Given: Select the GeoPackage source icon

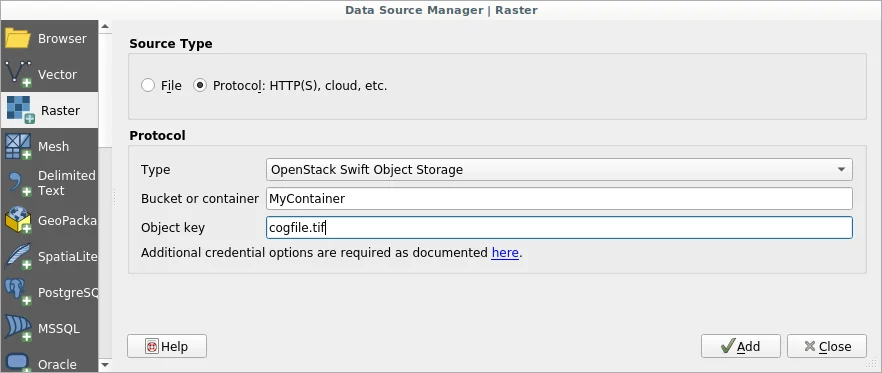Looking at the screenshot, I should click(18, 220).
